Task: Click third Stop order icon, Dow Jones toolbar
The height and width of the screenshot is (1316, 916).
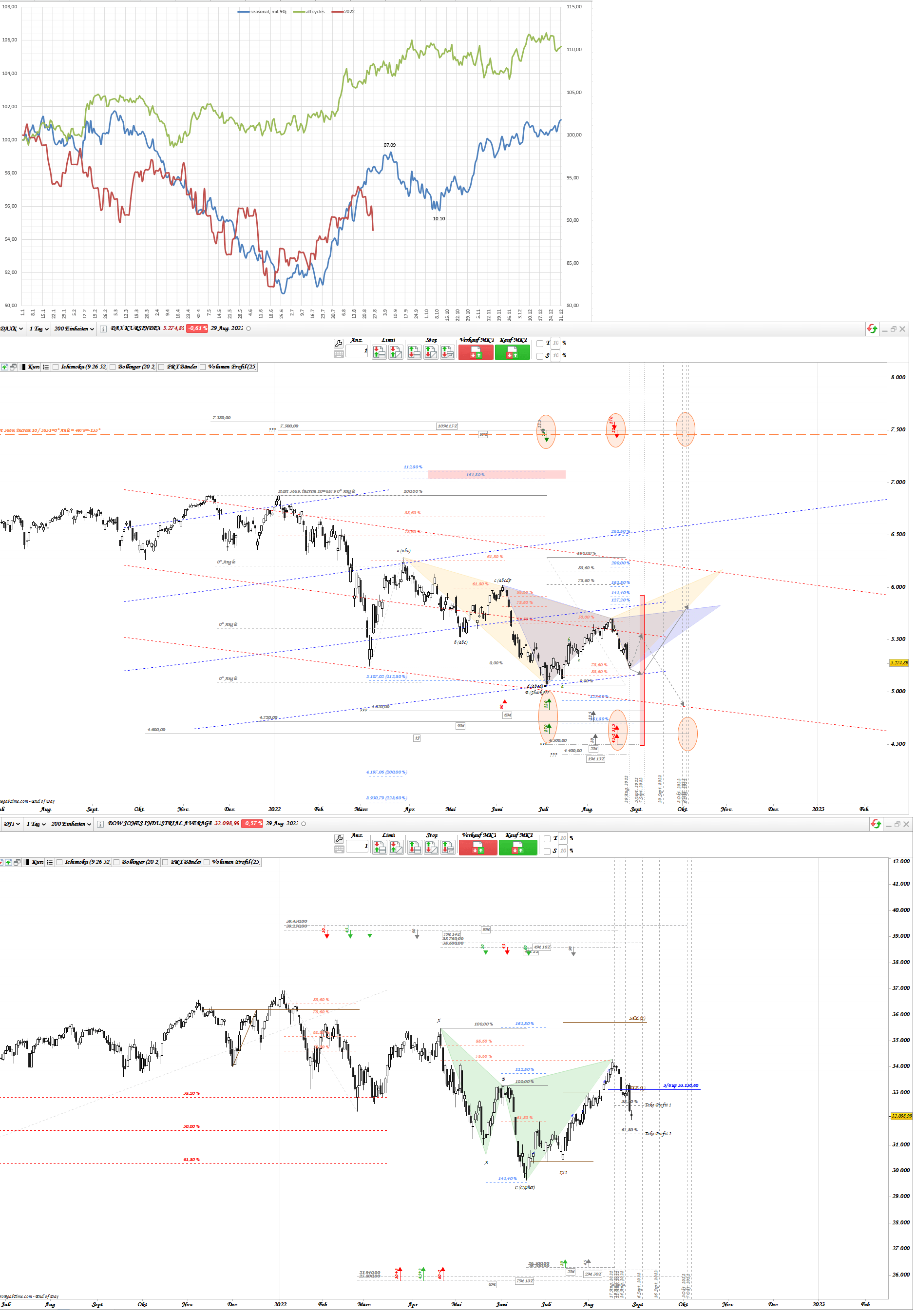Action: (448, 847)
